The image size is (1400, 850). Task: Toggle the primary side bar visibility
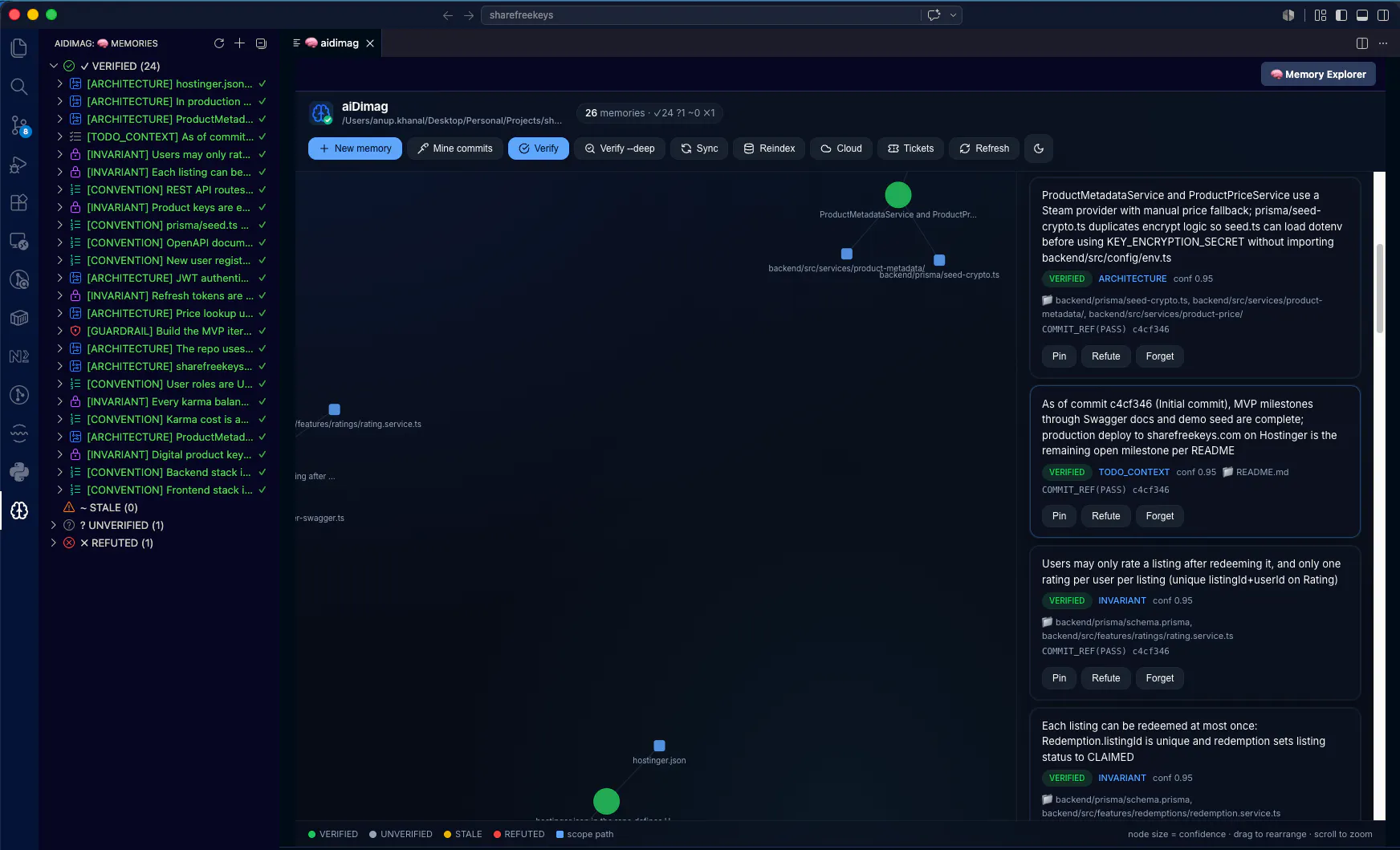pyautogui.click(x=1341, y=15)
